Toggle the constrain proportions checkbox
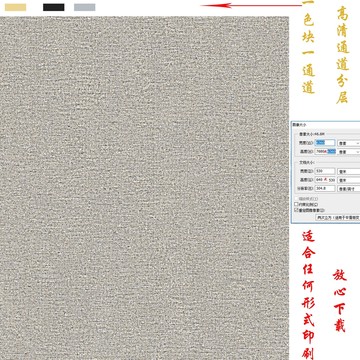This screenshot has width=360, height=360. (x=296, y=204)
